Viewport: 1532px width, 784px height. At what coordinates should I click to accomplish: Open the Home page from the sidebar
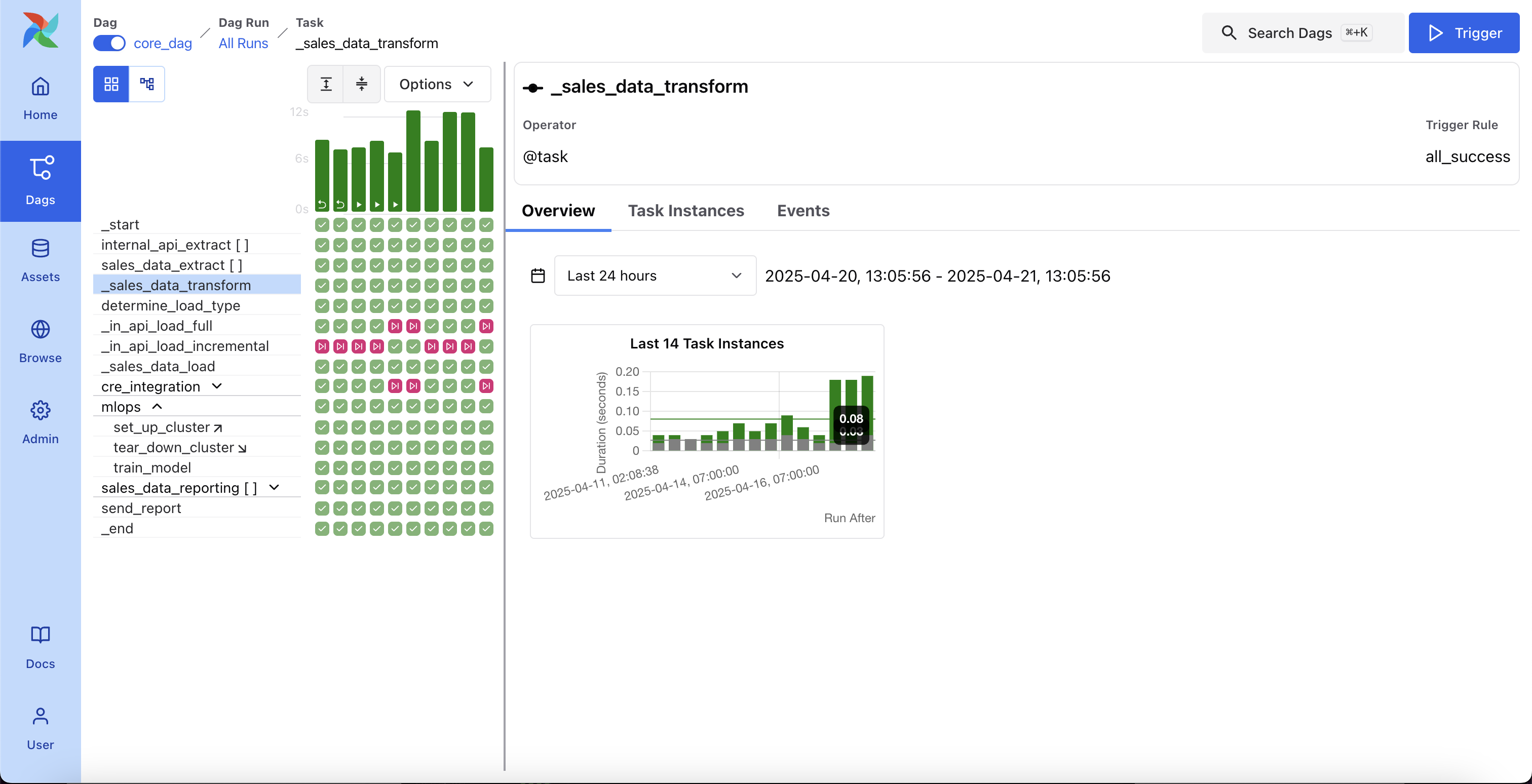pos(40,99)
